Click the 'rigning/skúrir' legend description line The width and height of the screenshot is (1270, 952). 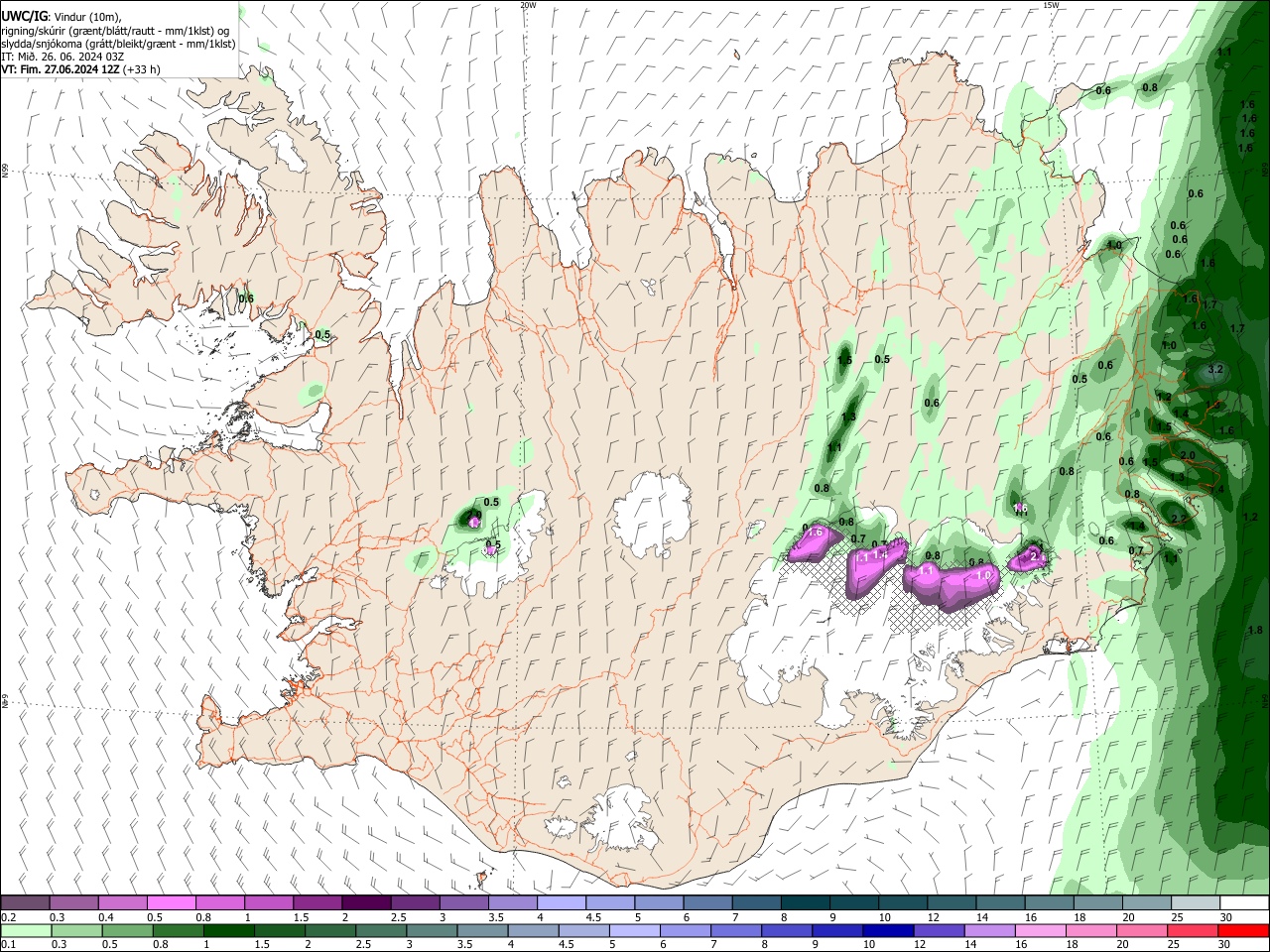(x=116, y=31)
